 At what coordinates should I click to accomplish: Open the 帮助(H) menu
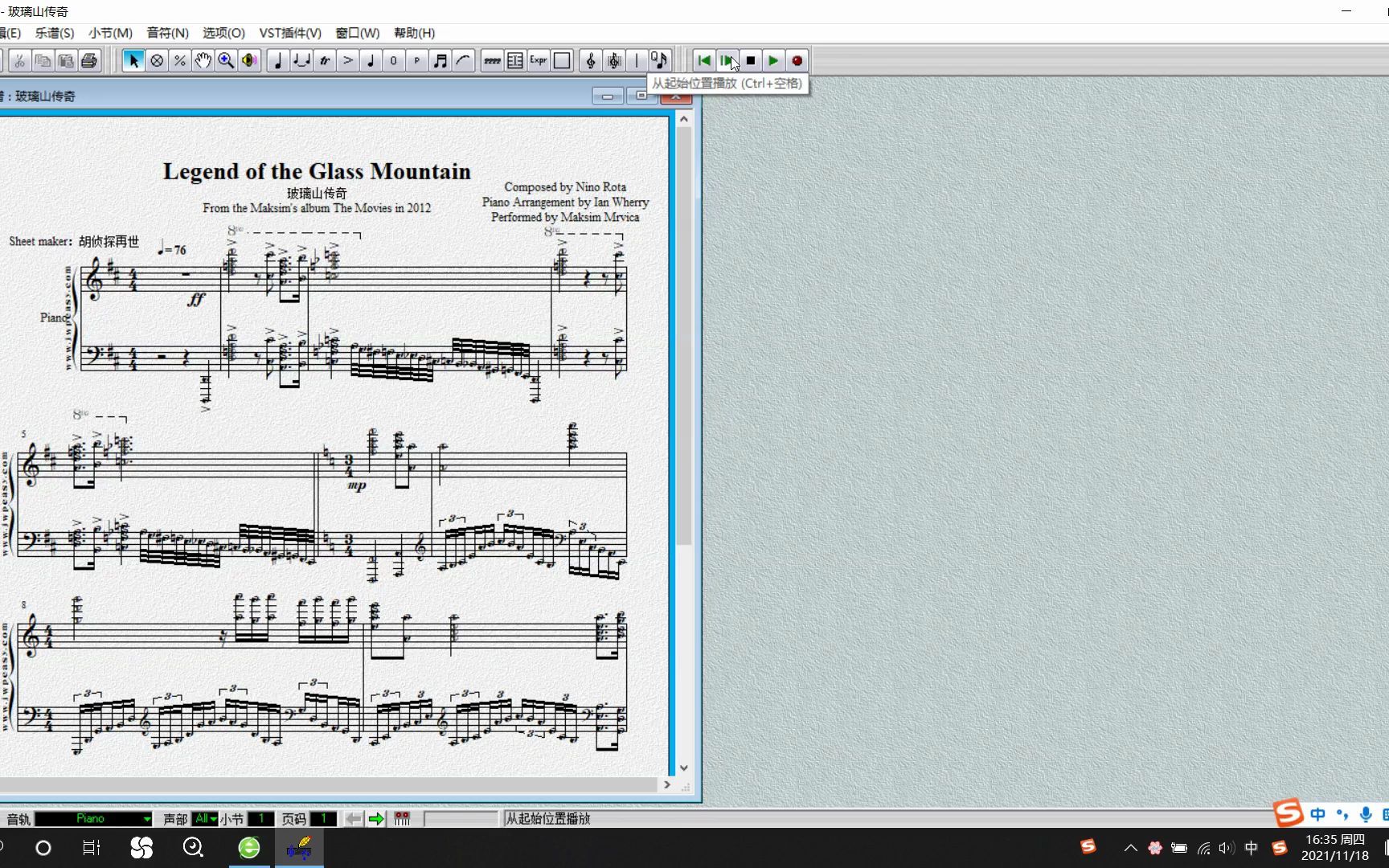[415, 33]
